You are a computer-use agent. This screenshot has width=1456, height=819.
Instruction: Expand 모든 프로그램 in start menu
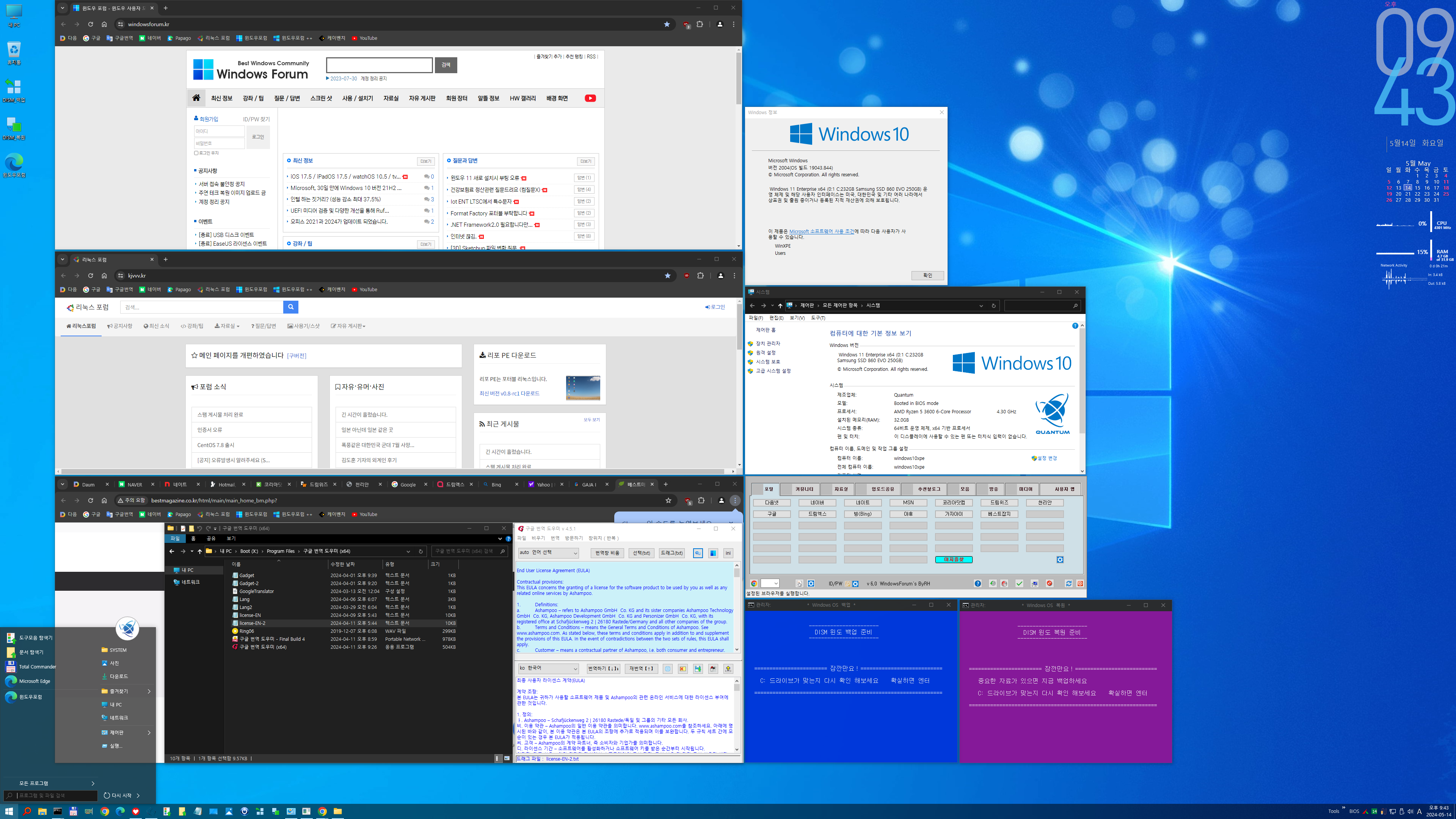click(x=56, y=783)
